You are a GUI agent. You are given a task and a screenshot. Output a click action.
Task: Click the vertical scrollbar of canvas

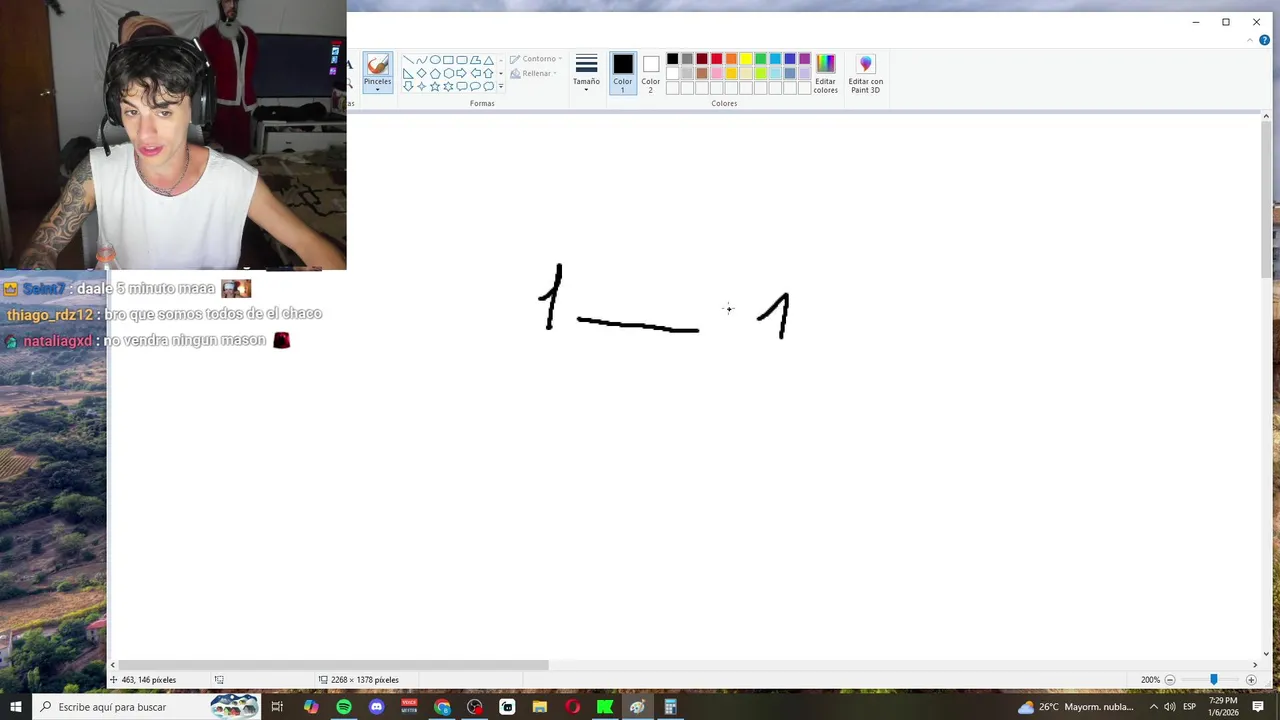click(1266, 200)
